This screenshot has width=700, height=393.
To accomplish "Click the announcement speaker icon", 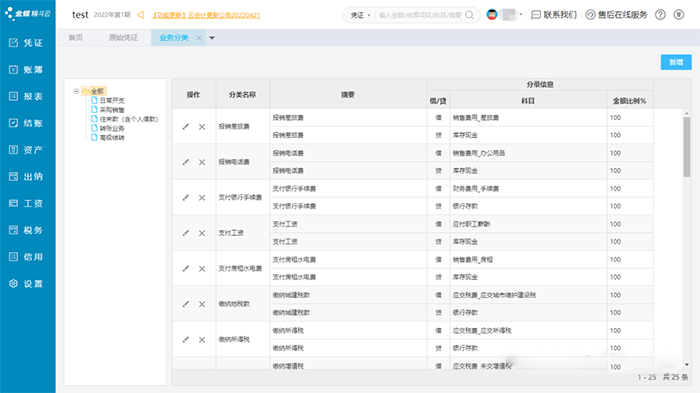I will (x=141, y=15).
